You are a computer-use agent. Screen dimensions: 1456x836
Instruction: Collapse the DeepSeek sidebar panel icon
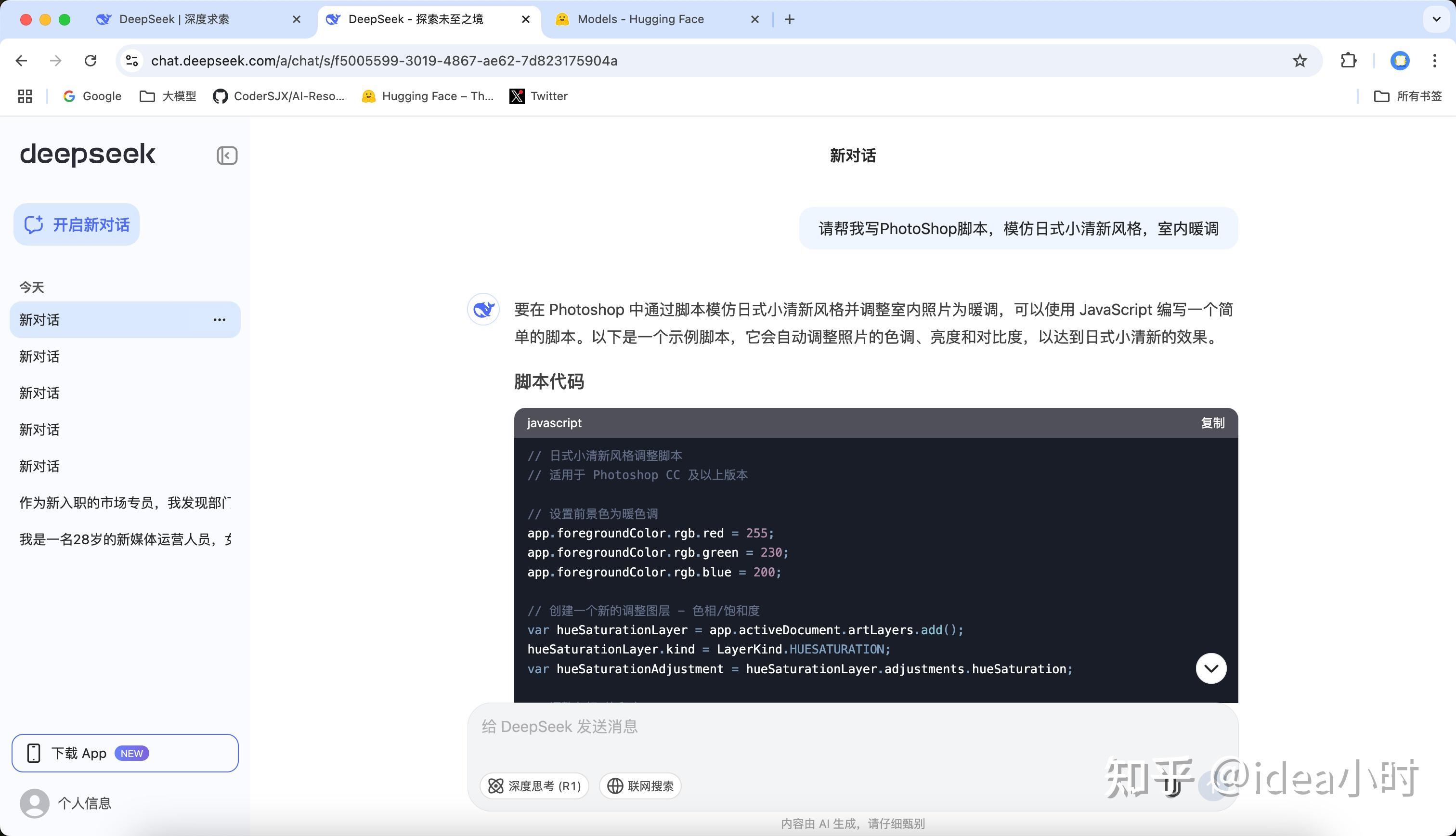click(x=227, y=156)
